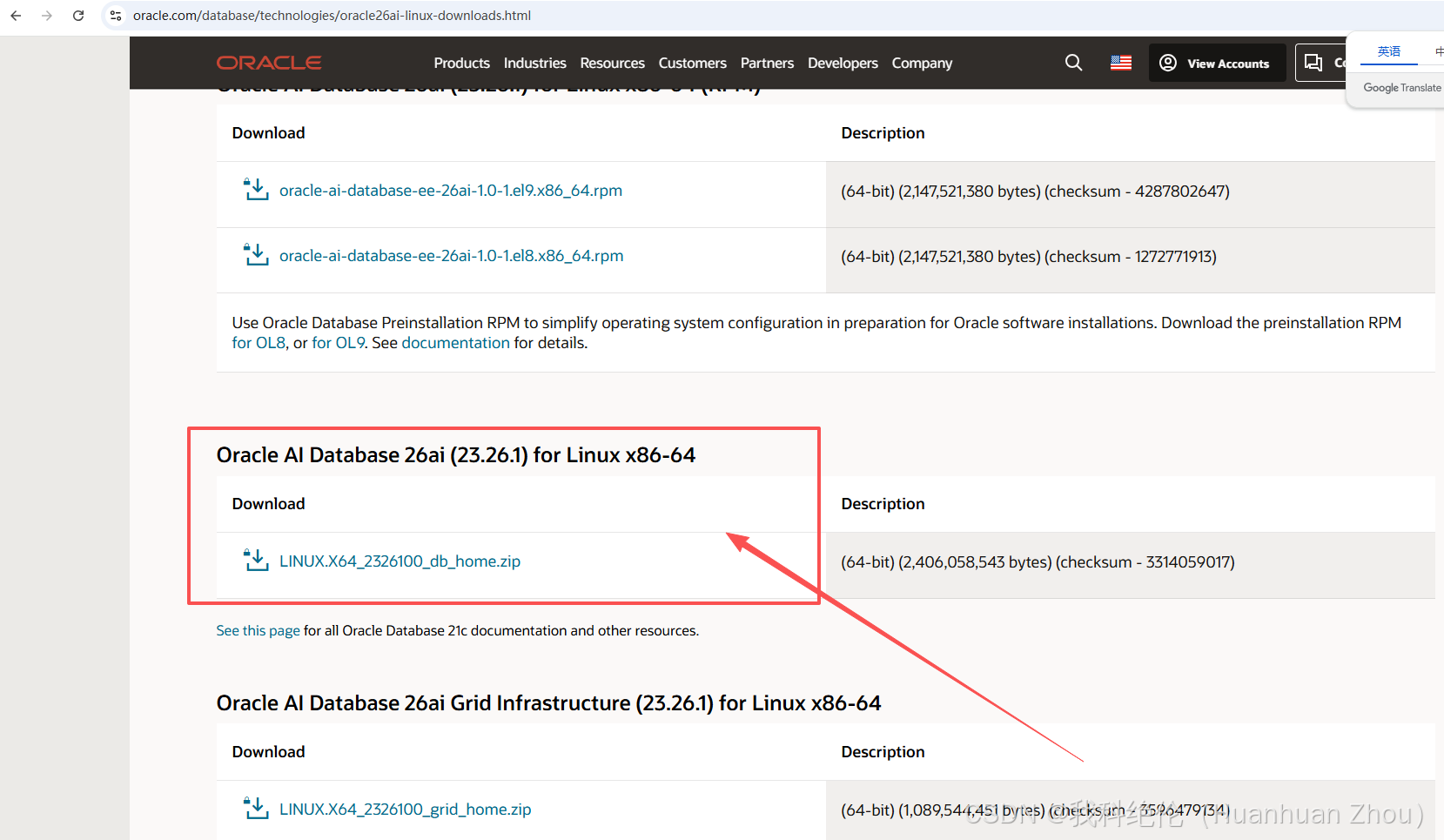Click LINUX.X64_2326100_grid_home.zip link
This screenshot has height=840, width=1444.
[x=405, y=810]
